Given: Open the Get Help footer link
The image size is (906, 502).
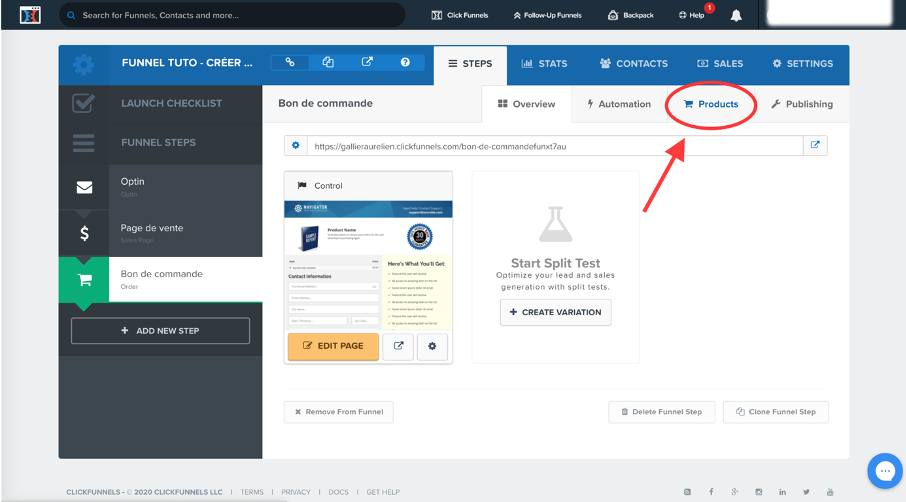Looking at the screenshot, I should coord(383,492).
